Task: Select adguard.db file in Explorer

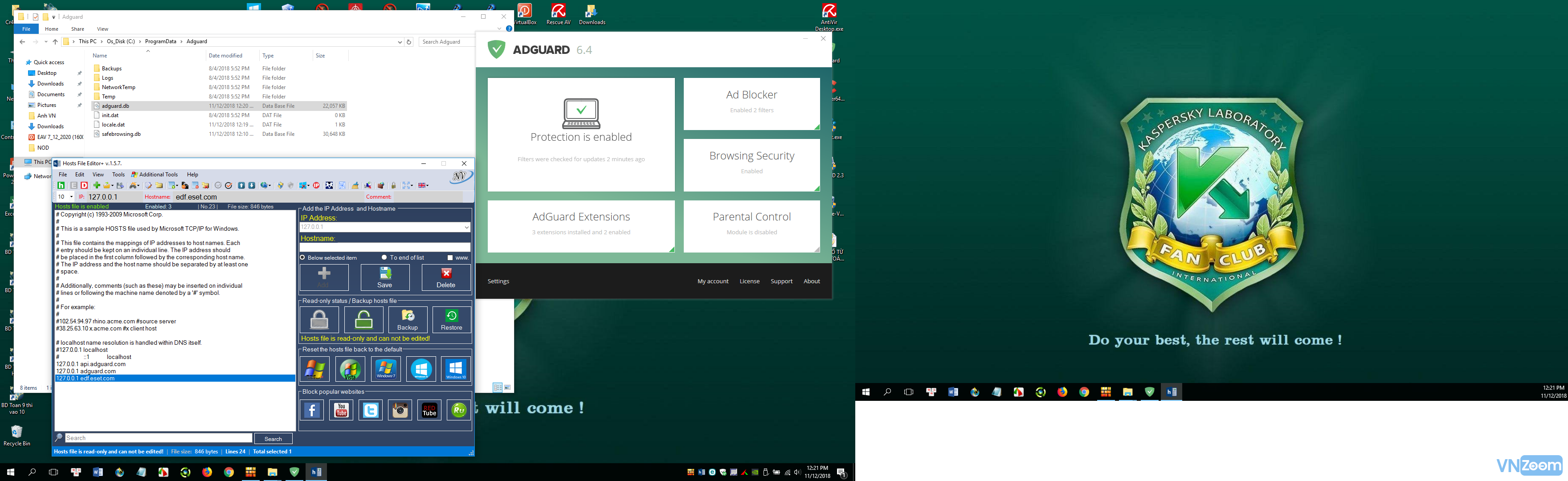Action: 219,106
